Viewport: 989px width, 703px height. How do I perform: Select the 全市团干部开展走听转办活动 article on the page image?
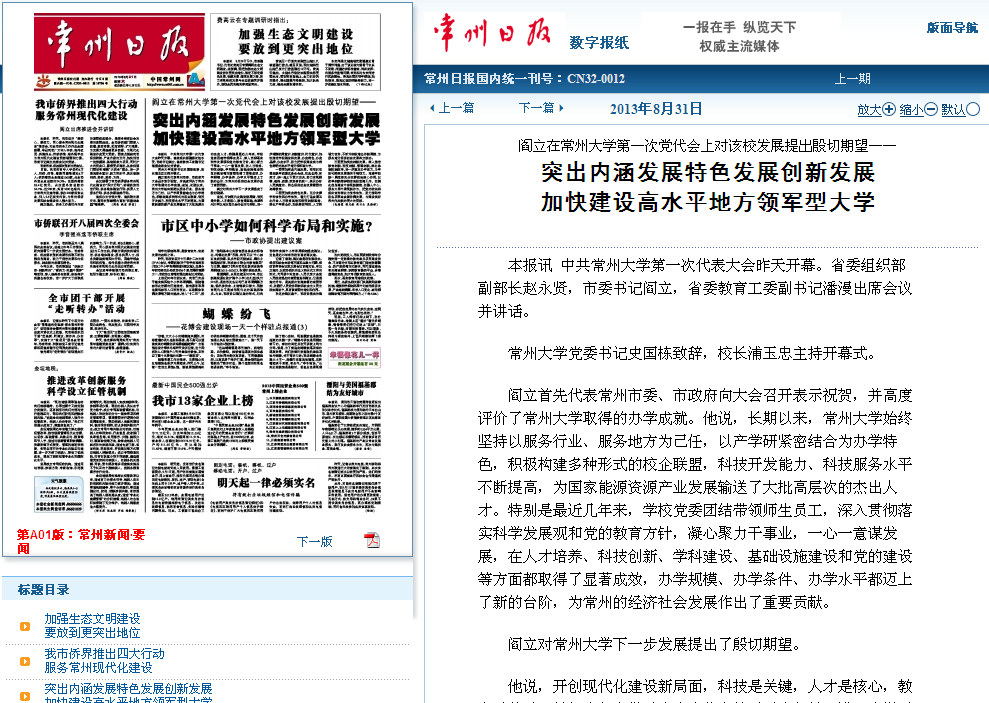tap(86, 323)
